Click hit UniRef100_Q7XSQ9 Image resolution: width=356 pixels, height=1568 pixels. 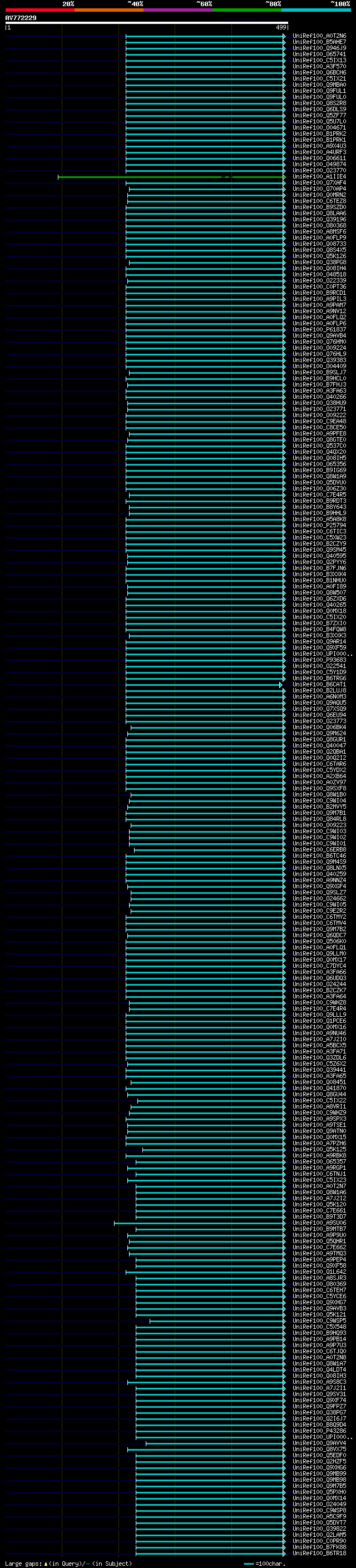click(x=319, y=709)
